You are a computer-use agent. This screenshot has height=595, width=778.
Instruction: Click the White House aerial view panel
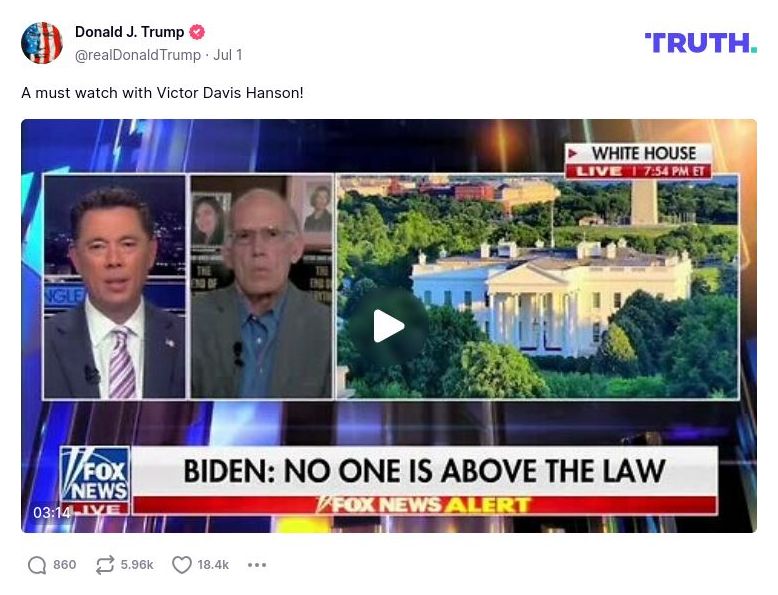pos(538,286)
